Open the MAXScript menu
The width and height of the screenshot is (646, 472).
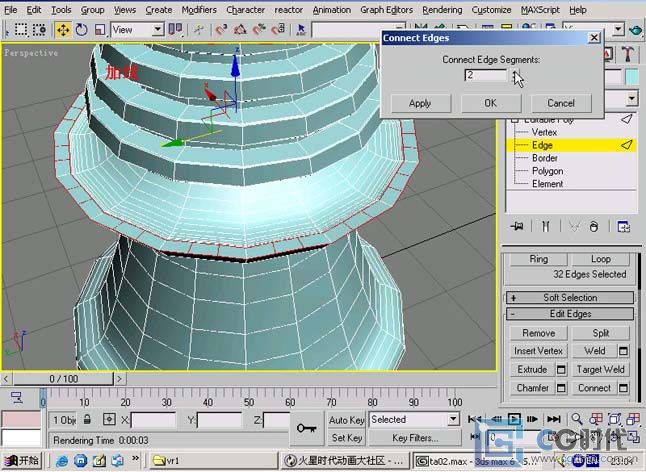click(540, 9)
